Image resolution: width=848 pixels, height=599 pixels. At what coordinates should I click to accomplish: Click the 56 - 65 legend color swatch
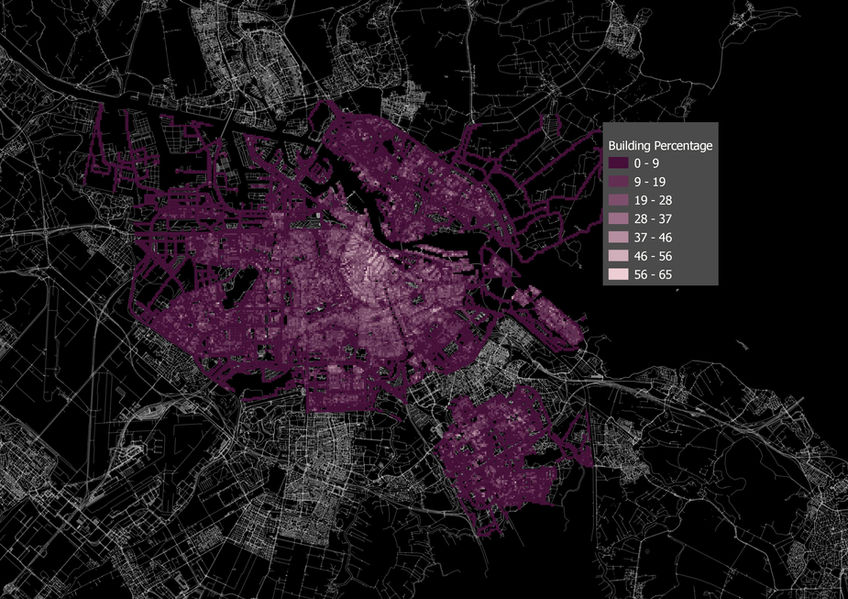point(618,274)
